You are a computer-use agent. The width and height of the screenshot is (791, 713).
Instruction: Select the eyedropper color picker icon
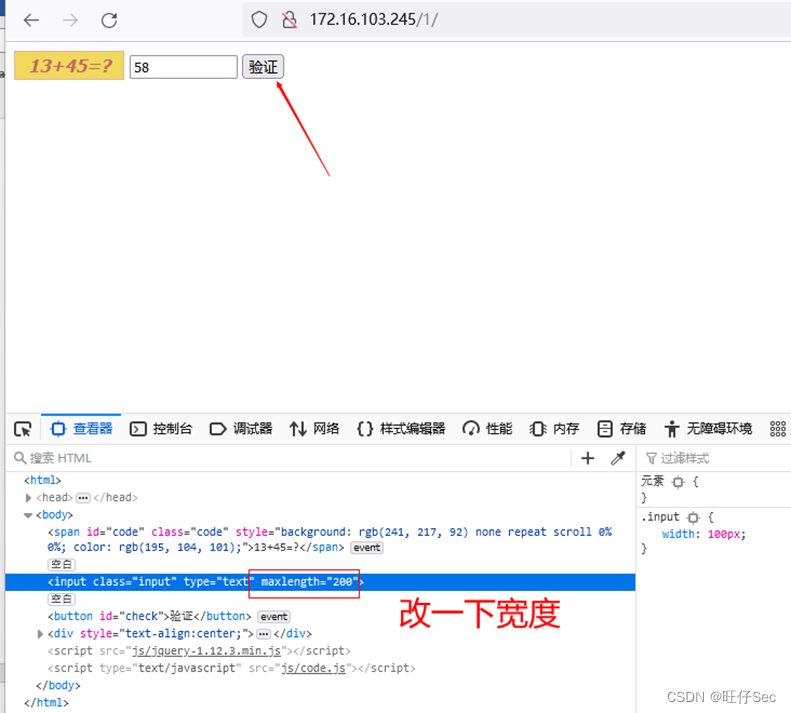pyautogui.click(x=618, y=458)
